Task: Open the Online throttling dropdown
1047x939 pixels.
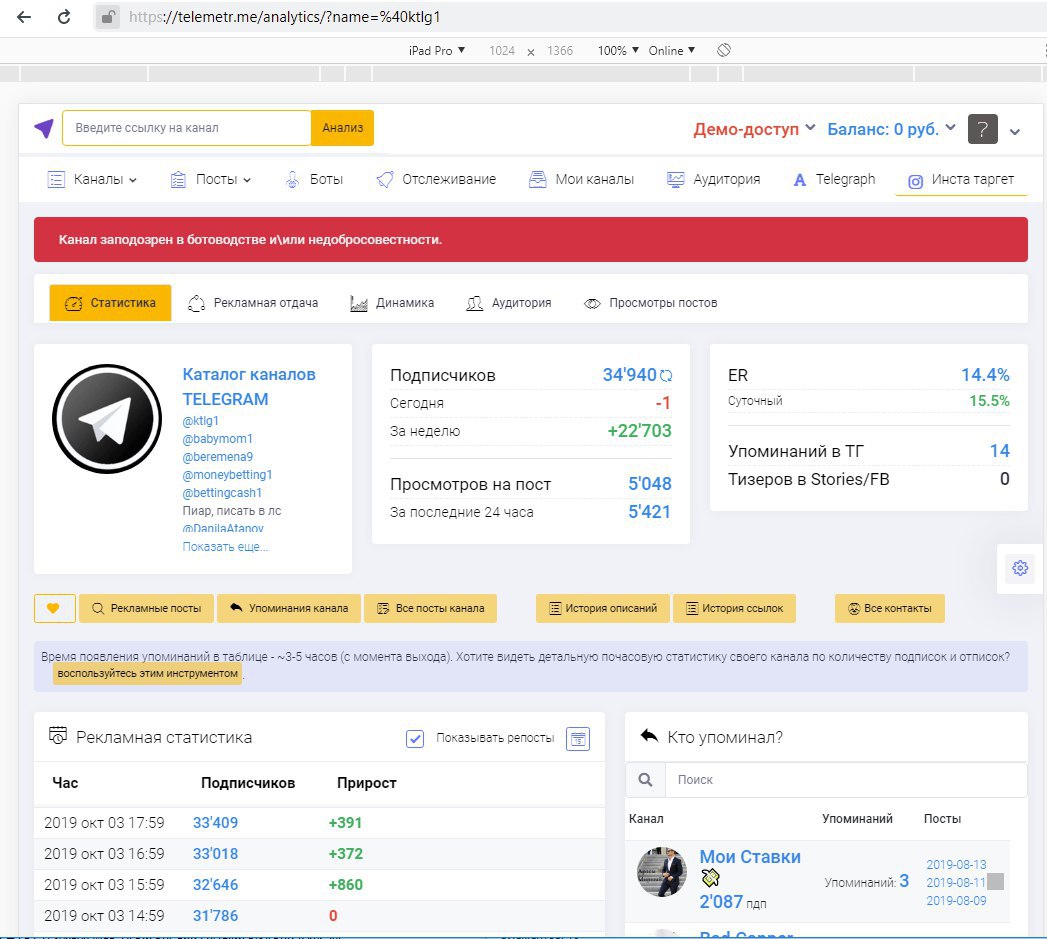Action: pyautogui.click(x=672, y=50)
